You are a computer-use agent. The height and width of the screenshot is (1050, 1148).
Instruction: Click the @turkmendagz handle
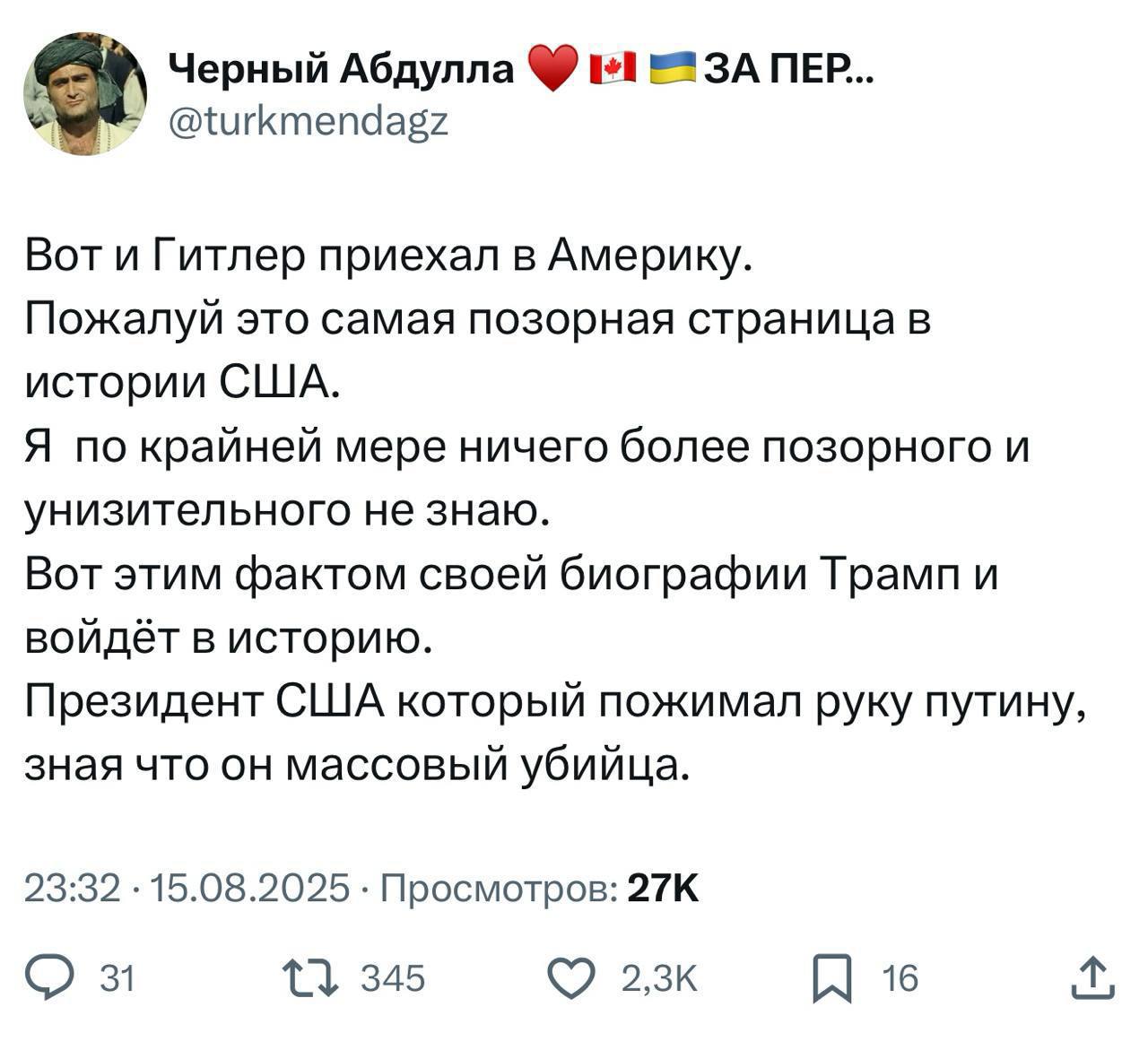(x=308, y=119)
